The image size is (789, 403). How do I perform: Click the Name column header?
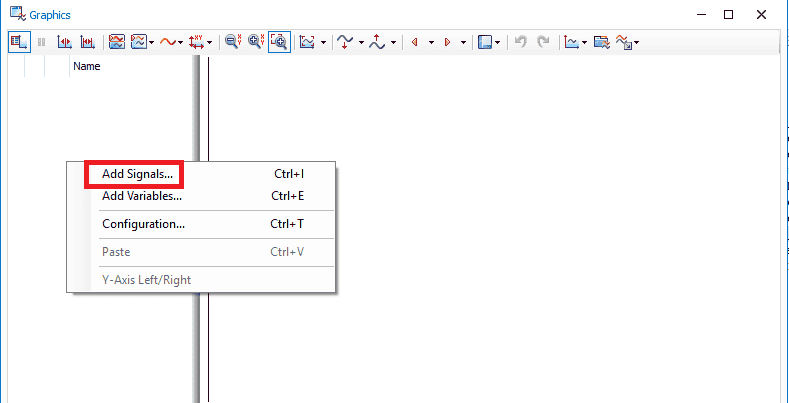pyautogui.click(x=87, y=67)
